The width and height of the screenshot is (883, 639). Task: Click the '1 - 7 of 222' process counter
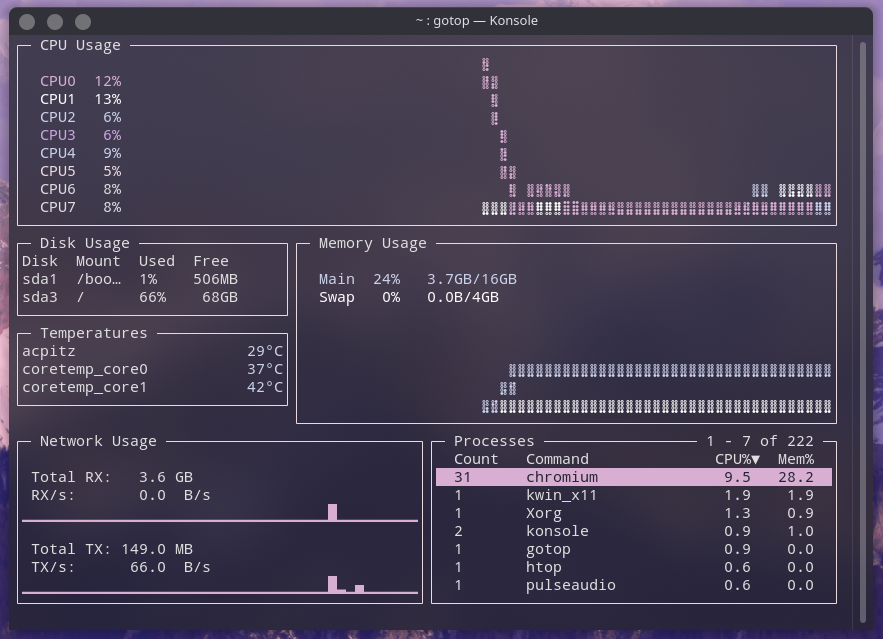point(760,441)
